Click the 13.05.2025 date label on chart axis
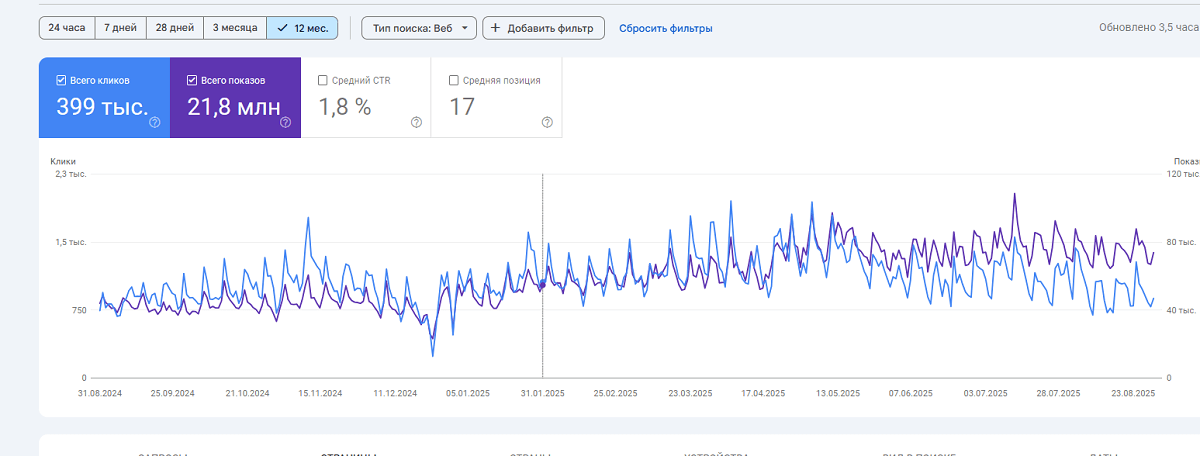 click(x=838, y=394)
